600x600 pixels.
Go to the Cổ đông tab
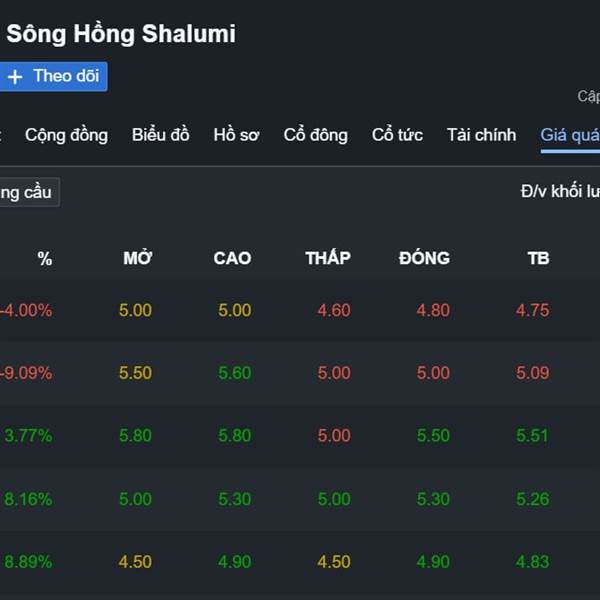[x=315, y=135]
